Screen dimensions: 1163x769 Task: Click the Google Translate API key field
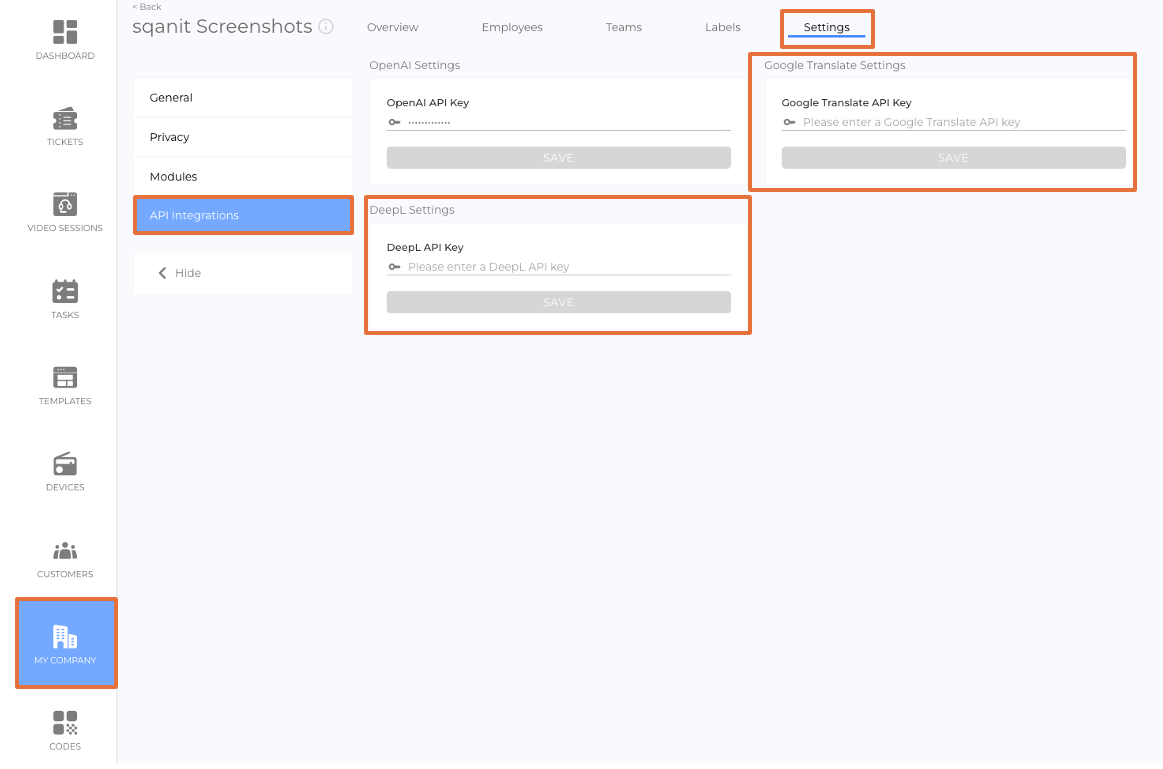pos(960,122)
